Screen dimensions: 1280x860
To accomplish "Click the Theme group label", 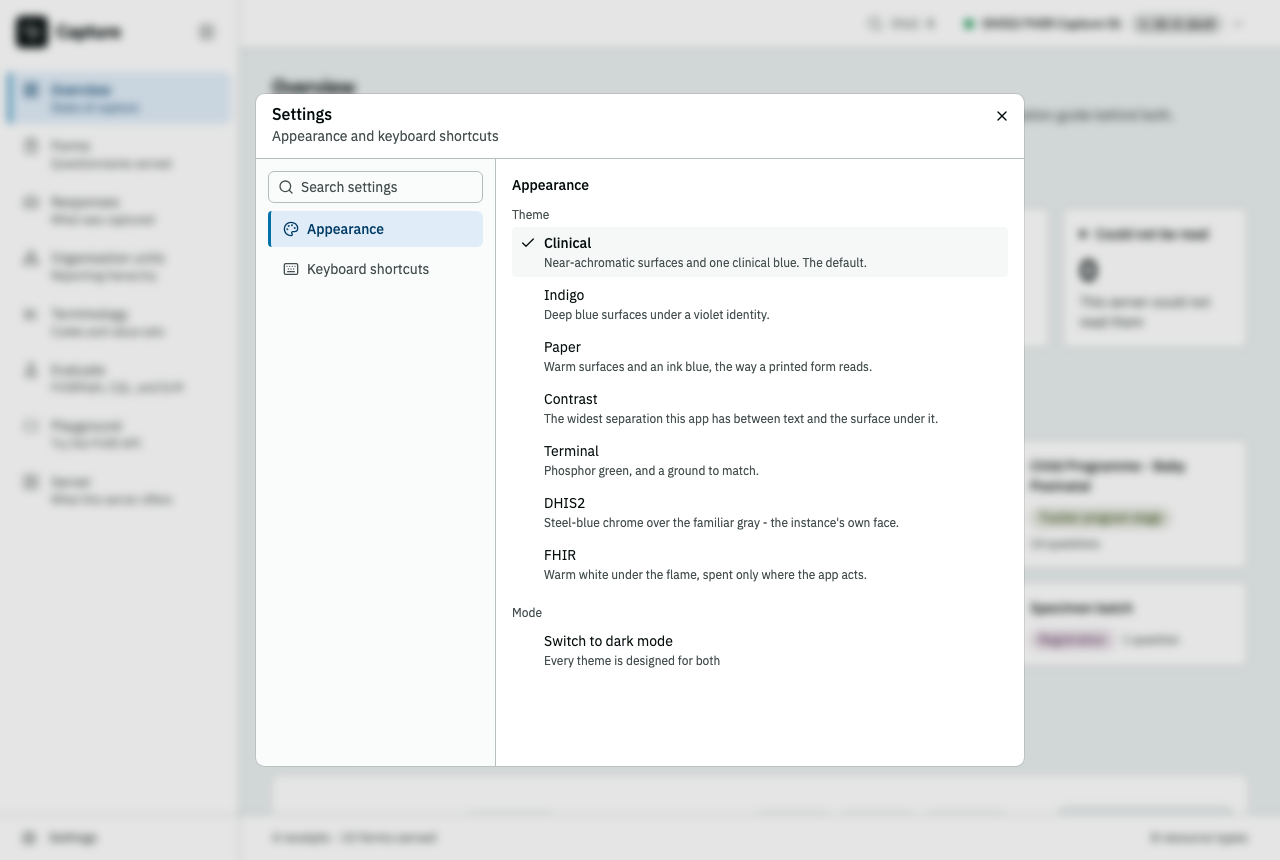I will 530,215.
